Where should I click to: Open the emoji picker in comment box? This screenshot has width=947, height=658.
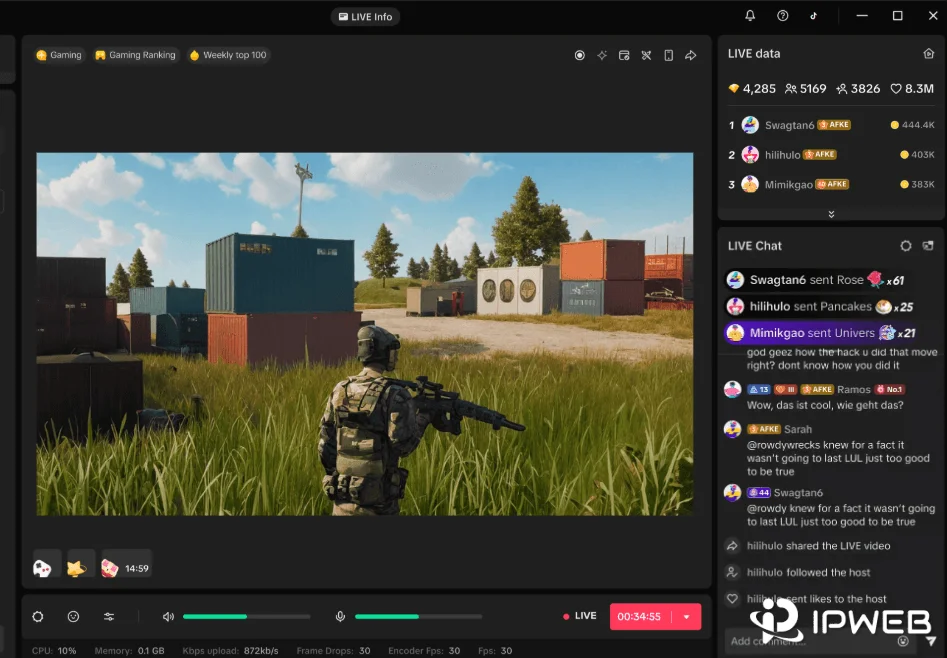click(x=904, y=641)
